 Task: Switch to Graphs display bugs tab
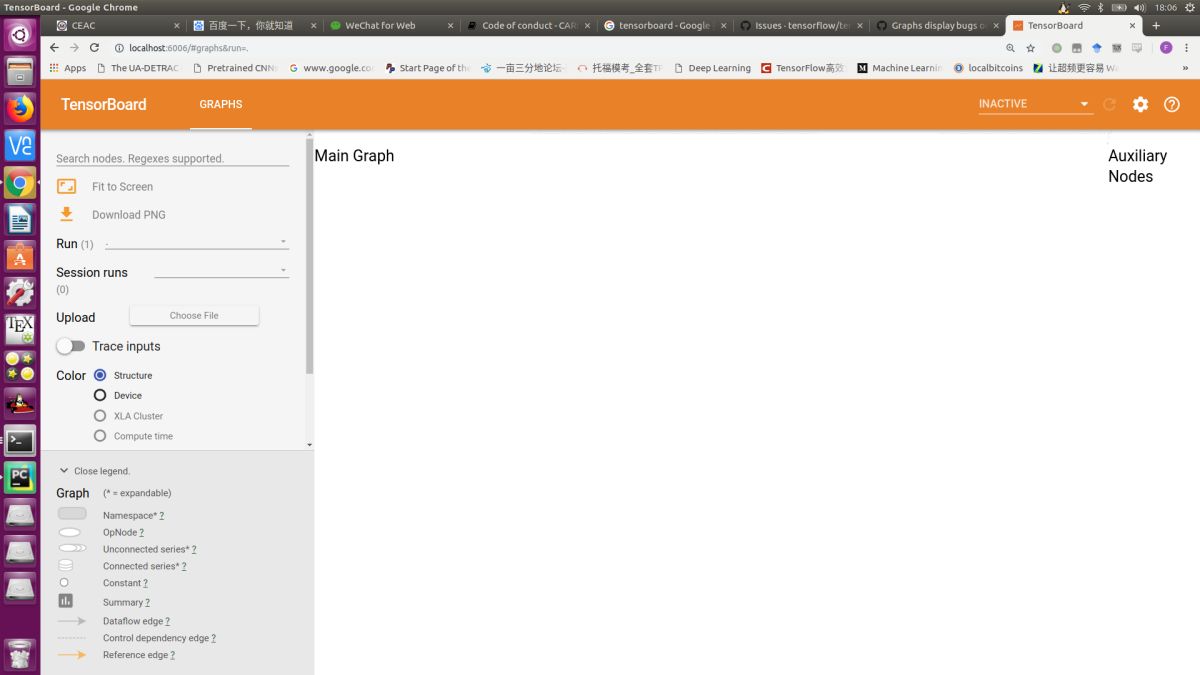click(936, 25)
